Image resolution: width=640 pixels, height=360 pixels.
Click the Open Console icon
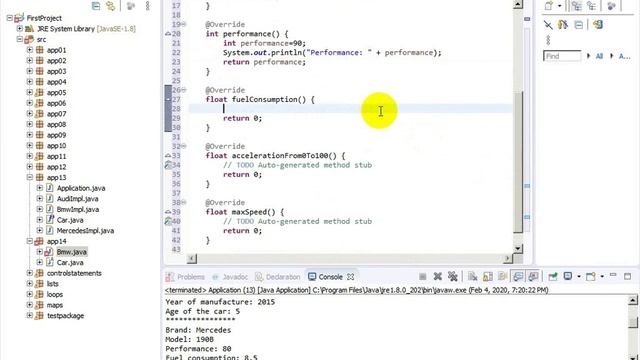(x=591, y=277)
